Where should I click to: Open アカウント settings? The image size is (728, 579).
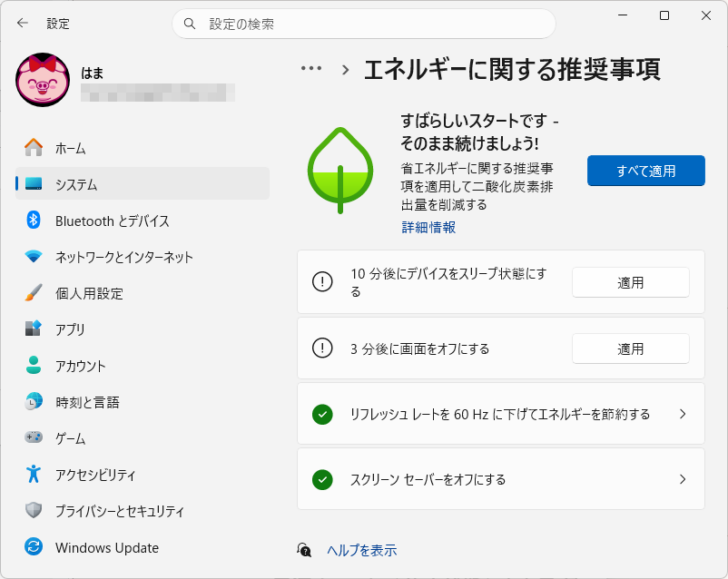click(x=143, y=365)
